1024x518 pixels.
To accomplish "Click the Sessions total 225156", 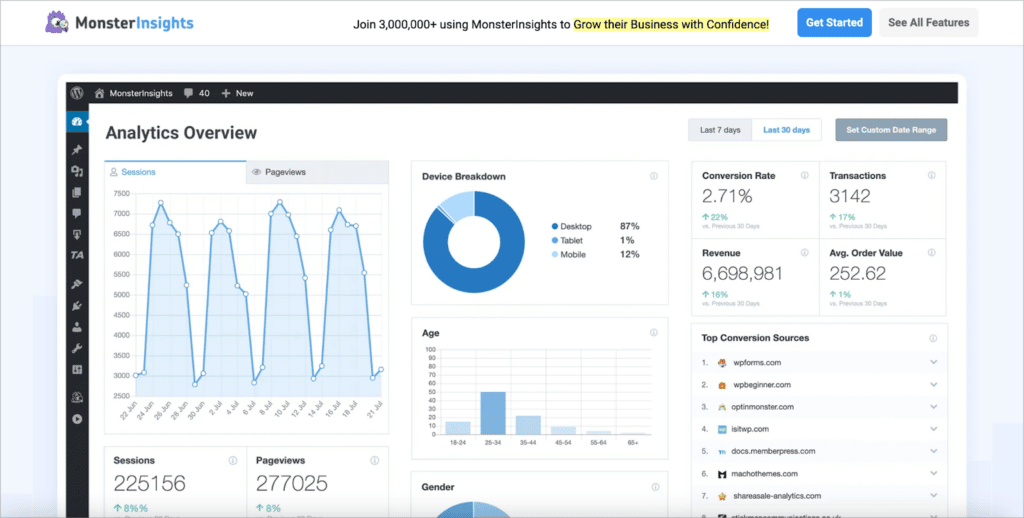I will (150, 483).
